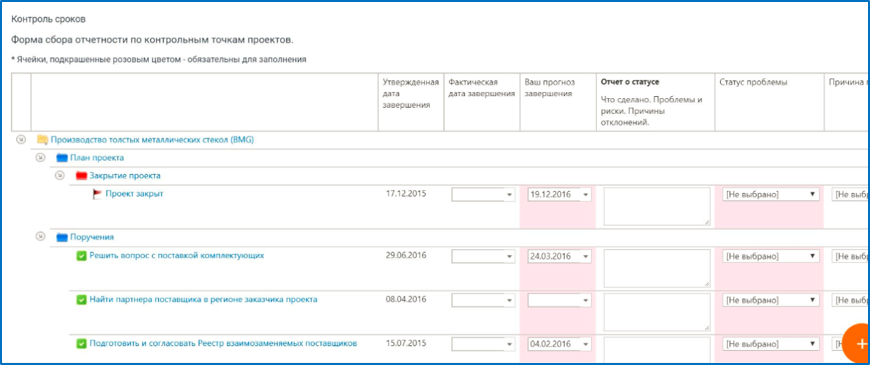The width and height of the screenshot is (870, 365).
Task: Open forecast date dropdown showing 19.12.2016
Action: point(559,195)
